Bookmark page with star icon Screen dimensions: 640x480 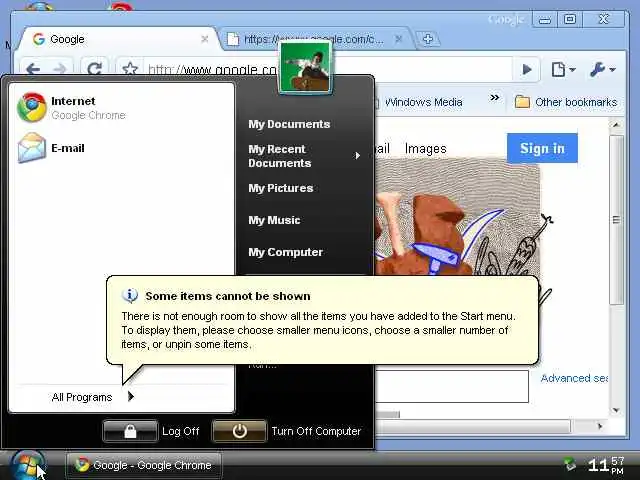point(130,69)
